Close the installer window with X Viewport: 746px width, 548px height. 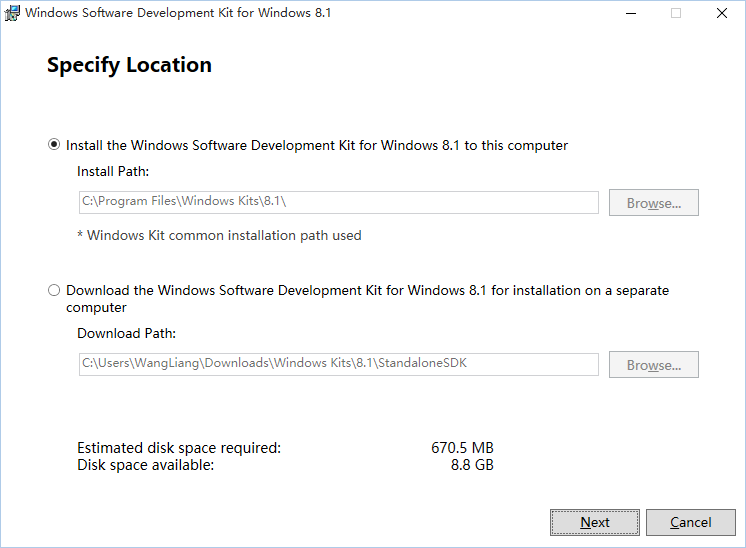(x=722, y=13)
